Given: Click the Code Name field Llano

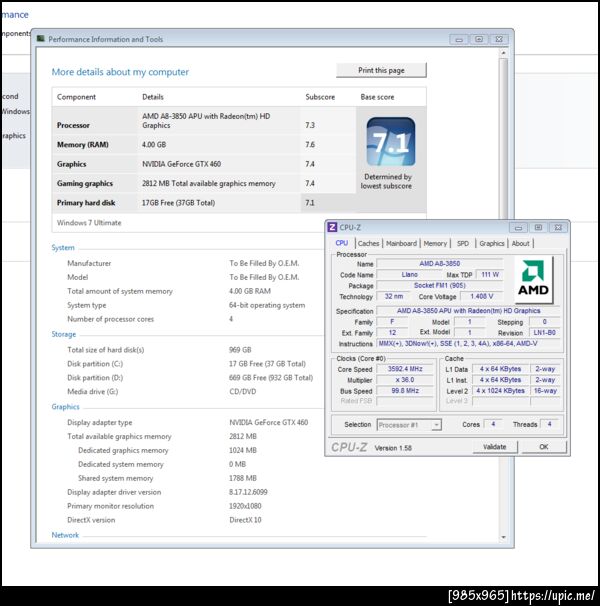Looking at the screenshot, I should [x=409, y=274].
